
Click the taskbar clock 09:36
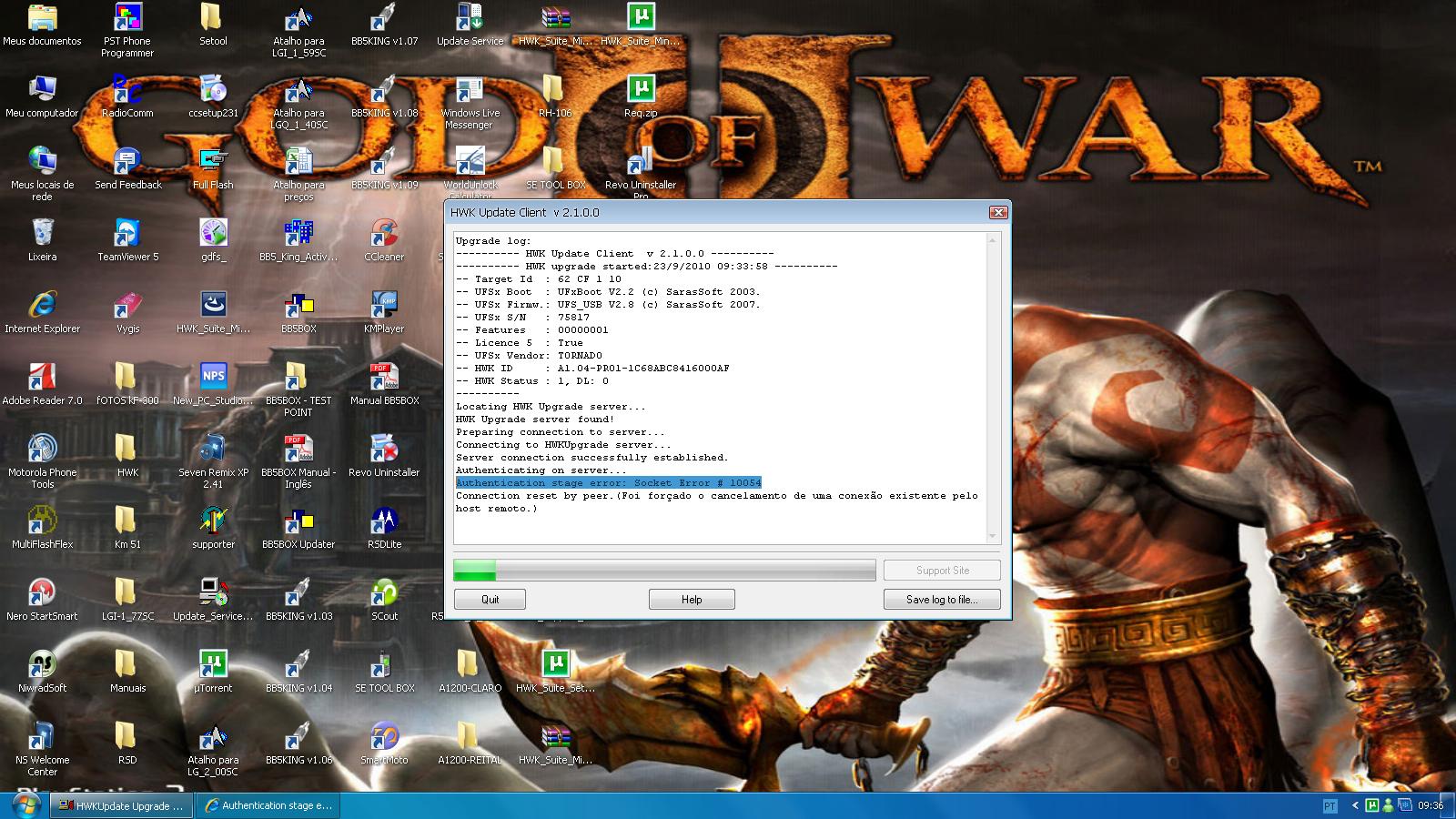[1431, 806]
